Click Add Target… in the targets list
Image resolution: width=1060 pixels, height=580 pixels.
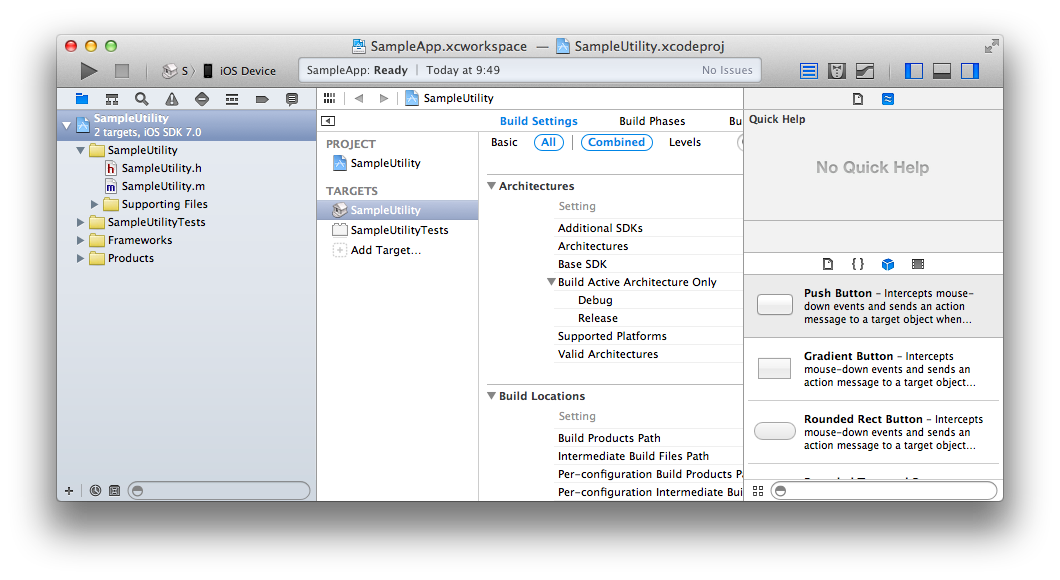[377, 250]
